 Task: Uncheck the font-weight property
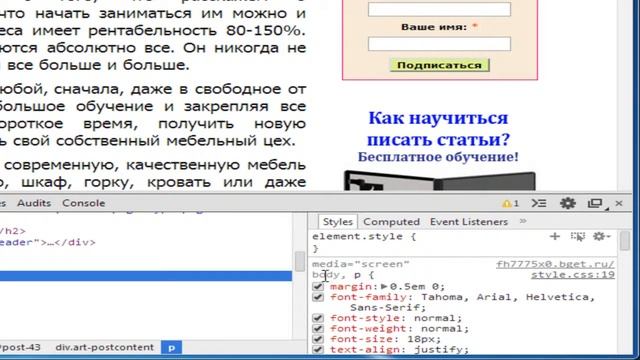[x=318, y=329]
